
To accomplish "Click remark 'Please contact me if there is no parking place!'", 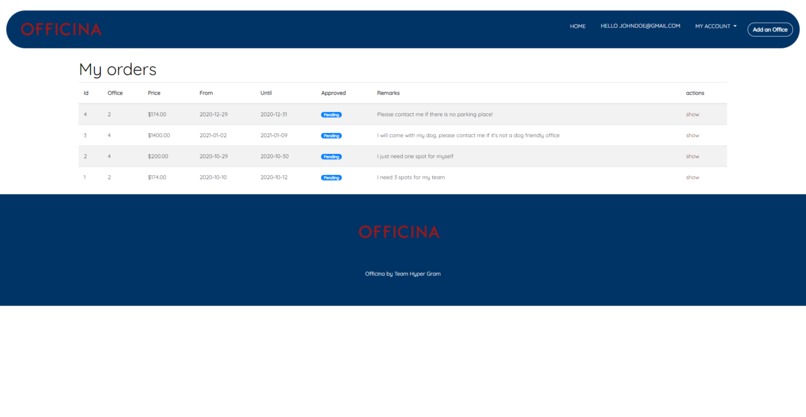I will (434, 114).
